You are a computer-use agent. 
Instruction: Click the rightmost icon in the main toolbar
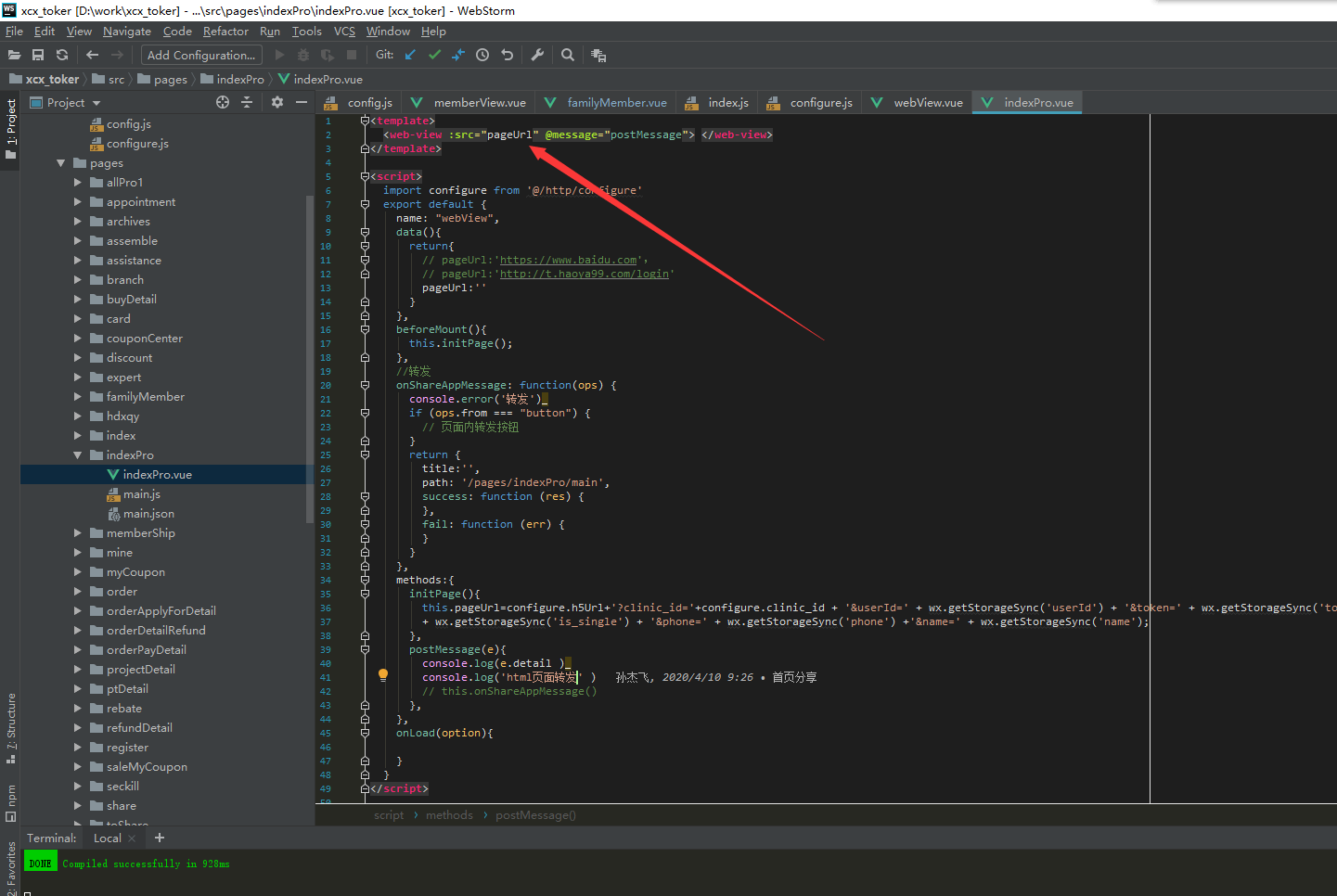pyautogui.click(x=598, y=55)
